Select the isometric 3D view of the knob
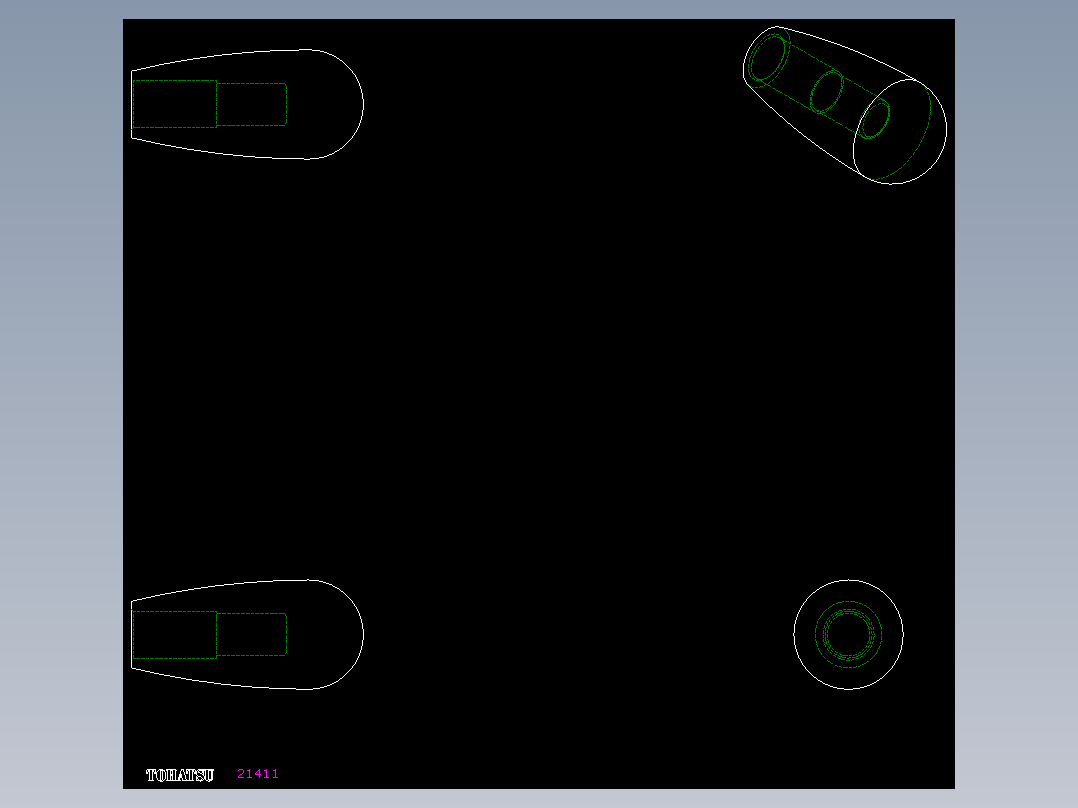Image resolution: width=1078 pixels, height=808 pixels. [845, 105]
